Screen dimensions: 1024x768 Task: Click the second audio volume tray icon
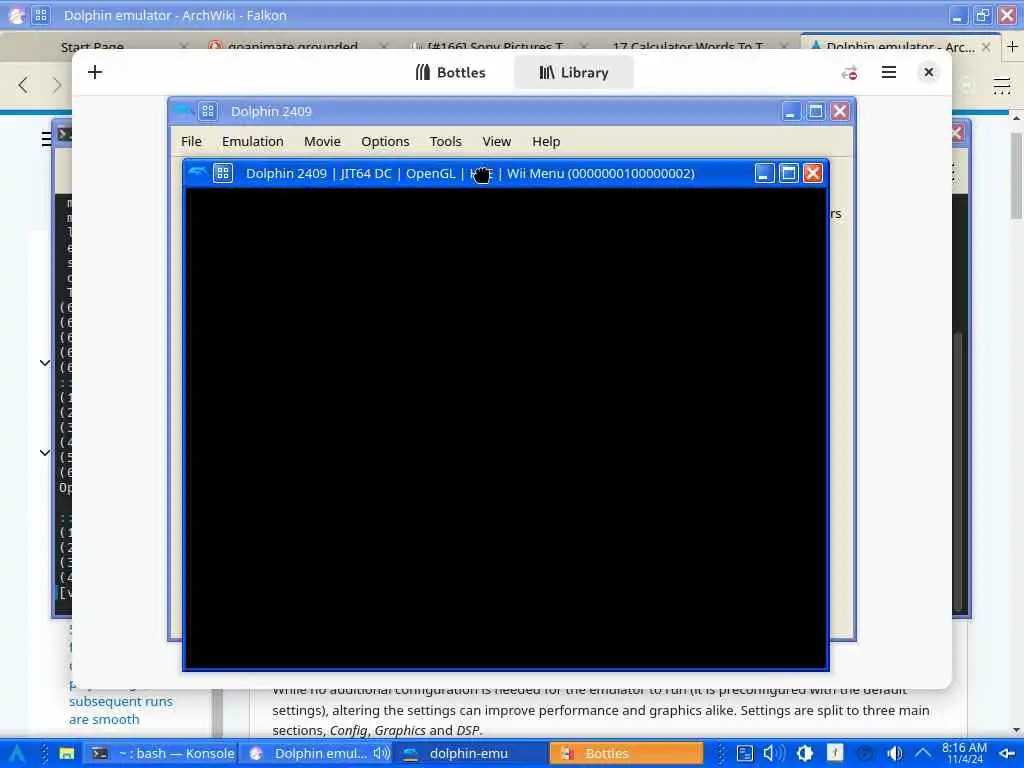pos(894,753)
